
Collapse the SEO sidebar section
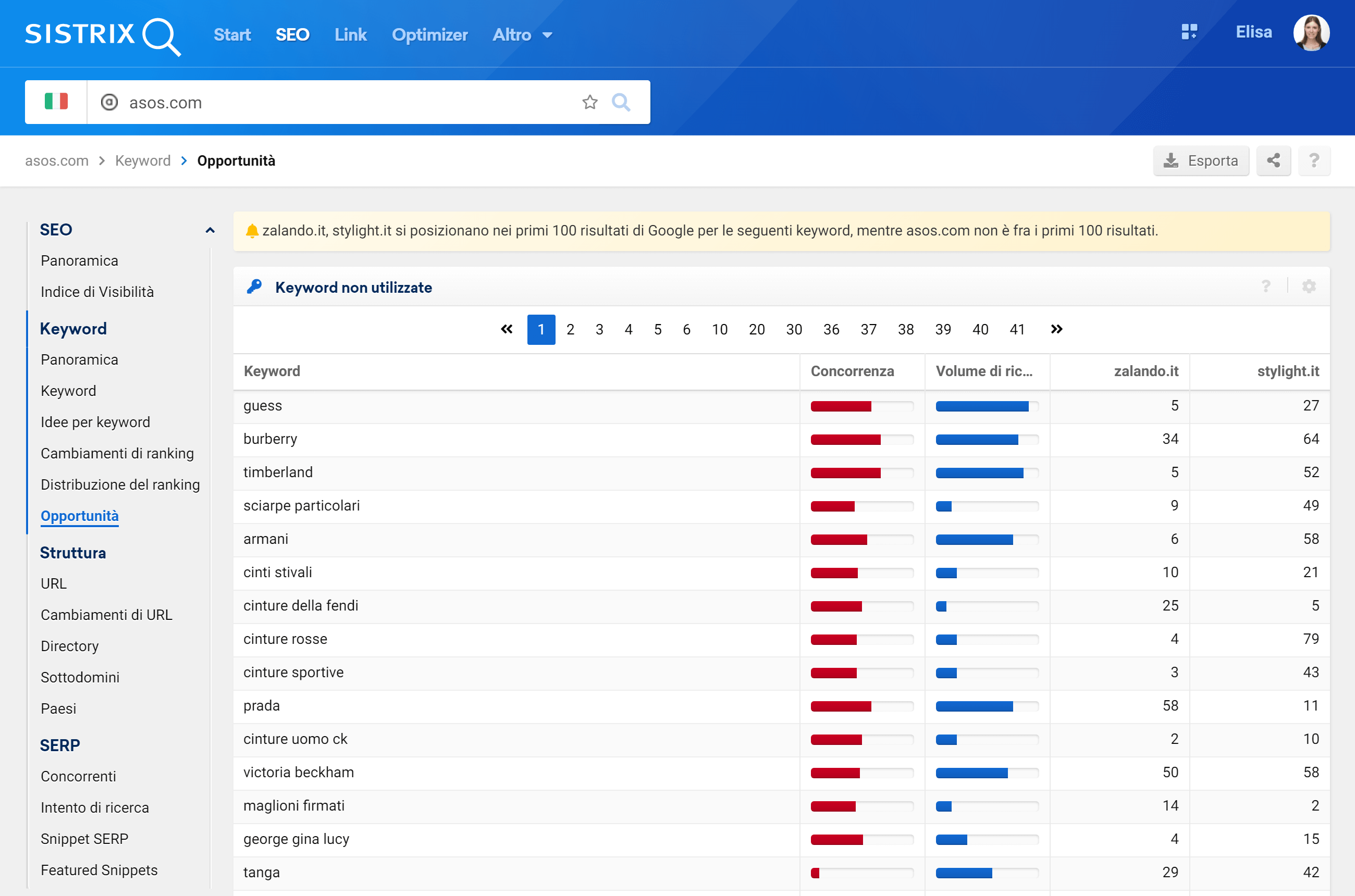pyautogui.click(x=210, y=230)
